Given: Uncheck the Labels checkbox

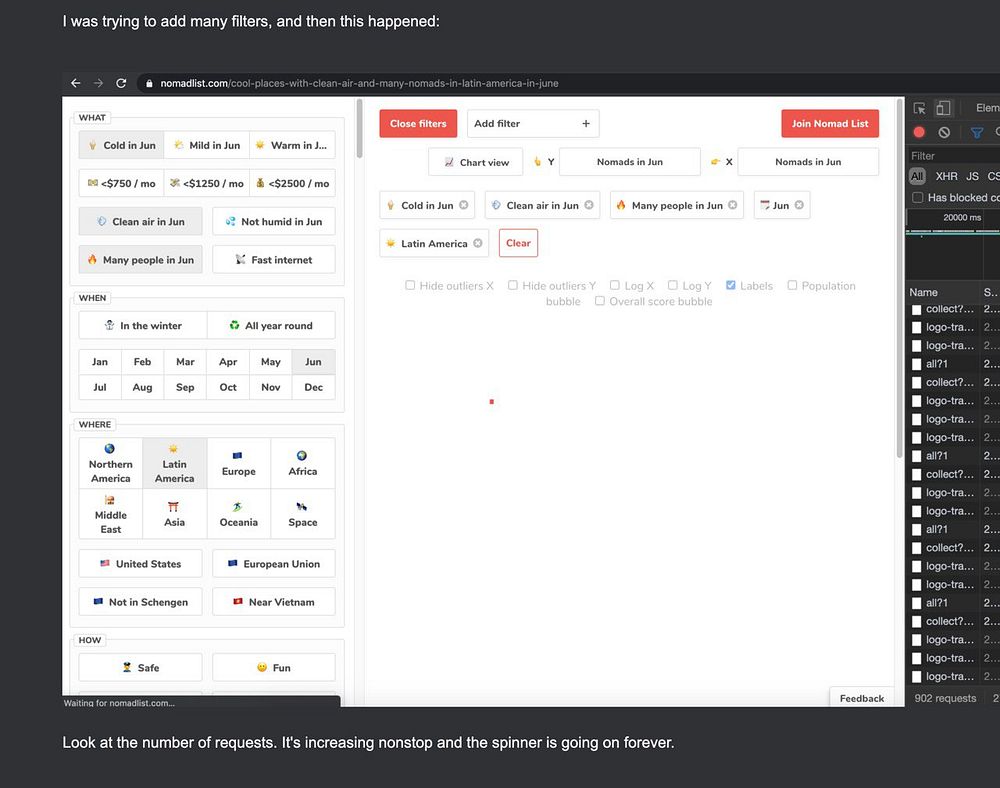Looking at the screenshot, I should pyautogui.click(x=731, y=285).
